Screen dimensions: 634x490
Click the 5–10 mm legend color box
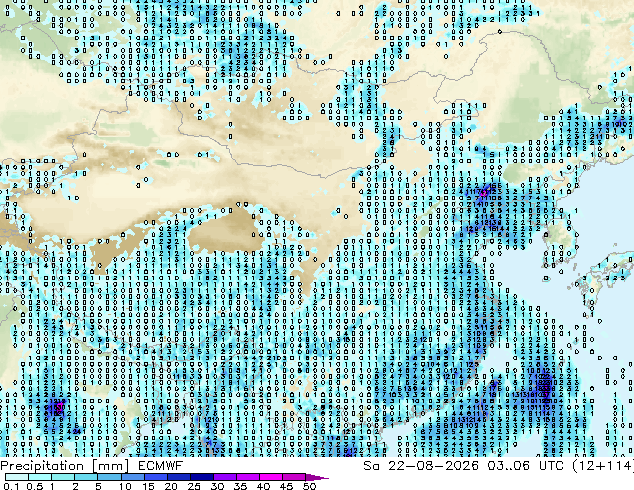coord(109,477)
